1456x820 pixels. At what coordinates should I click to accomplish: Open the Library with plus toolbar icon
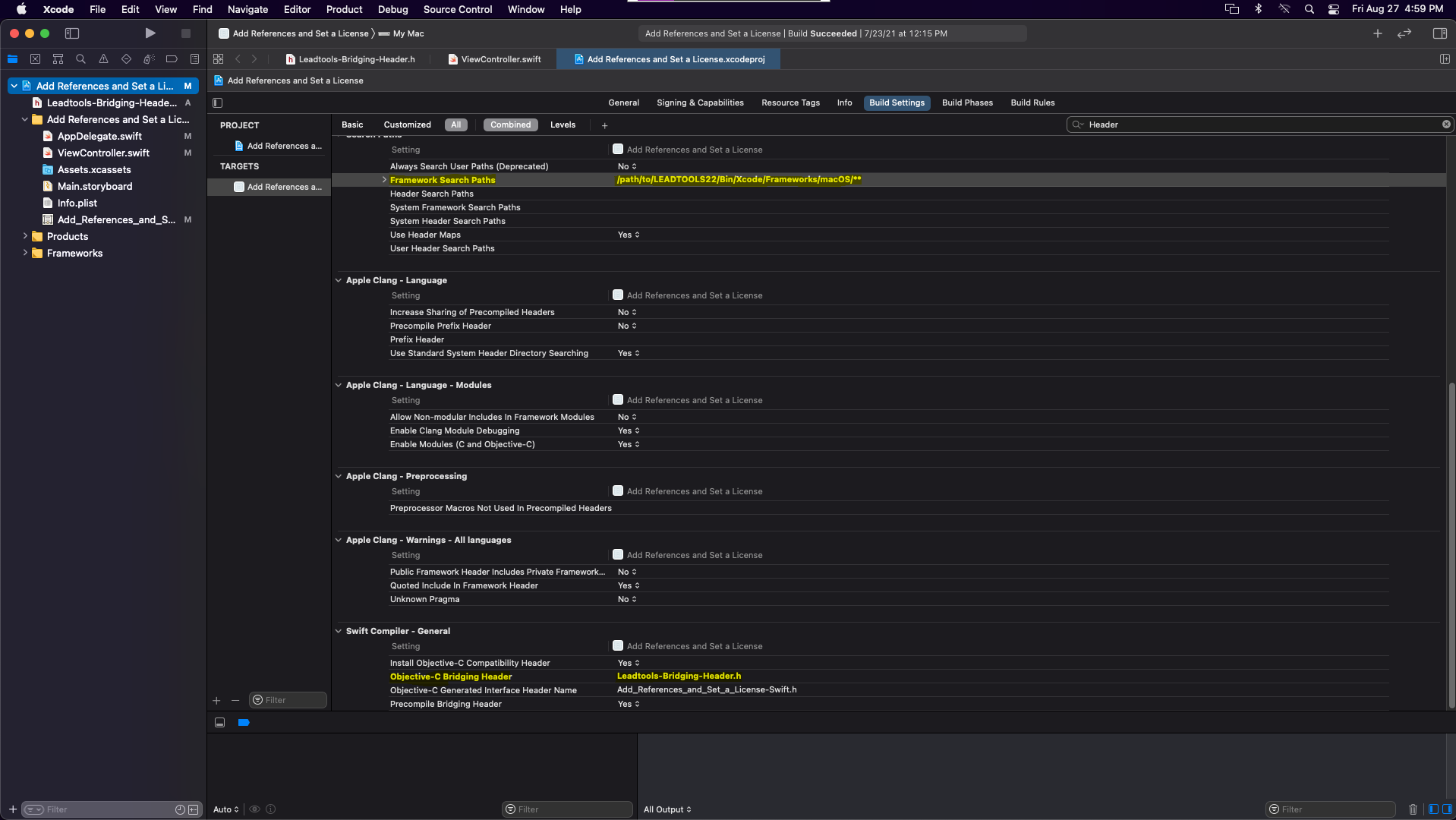pos(1377,33)
